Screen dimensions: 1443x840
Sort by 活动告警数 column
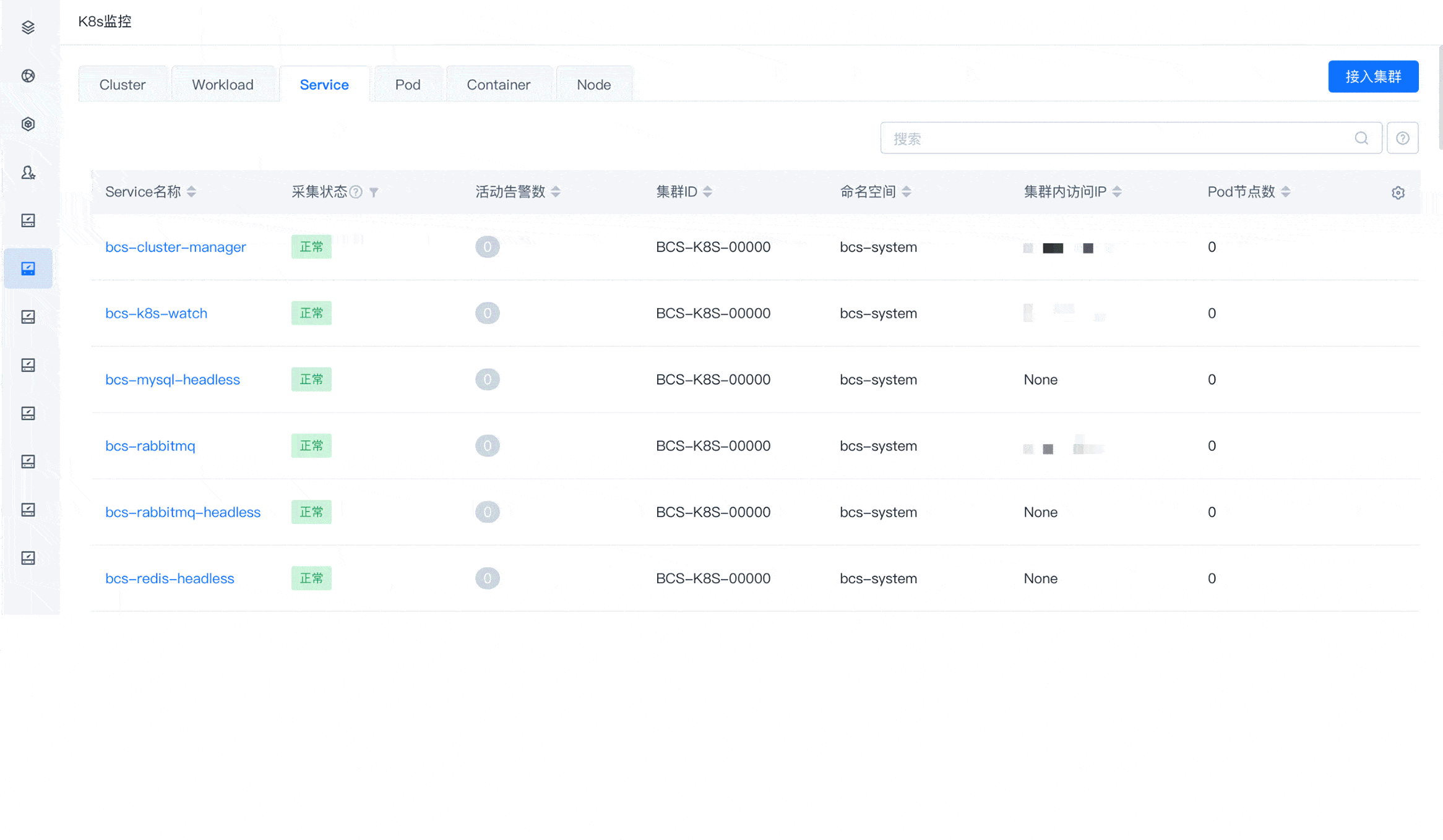[x=556, y=192]
